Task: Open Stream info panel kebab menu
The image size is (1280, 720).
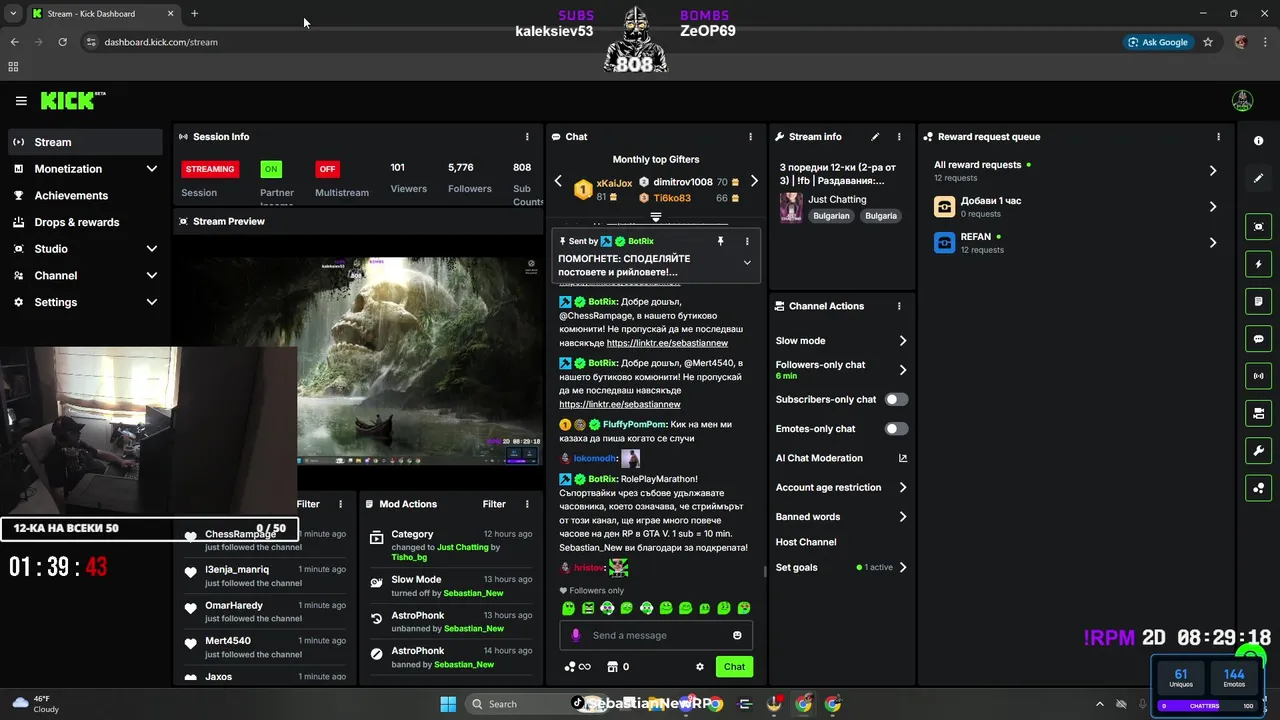Action: pyautogui.click(x=899, y=137)
